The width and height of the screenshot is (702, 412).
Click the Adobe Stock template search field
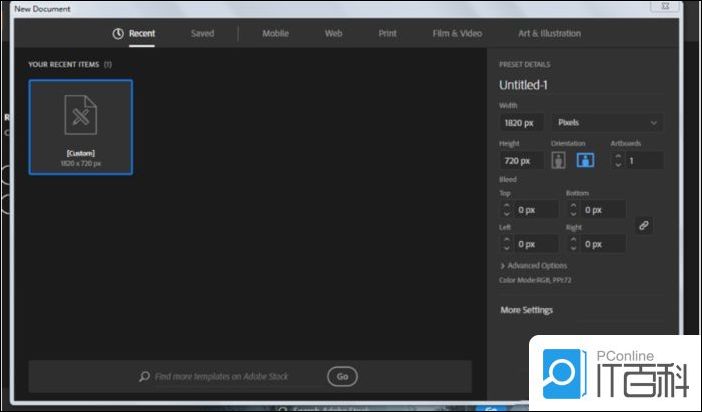coord(222,377)
